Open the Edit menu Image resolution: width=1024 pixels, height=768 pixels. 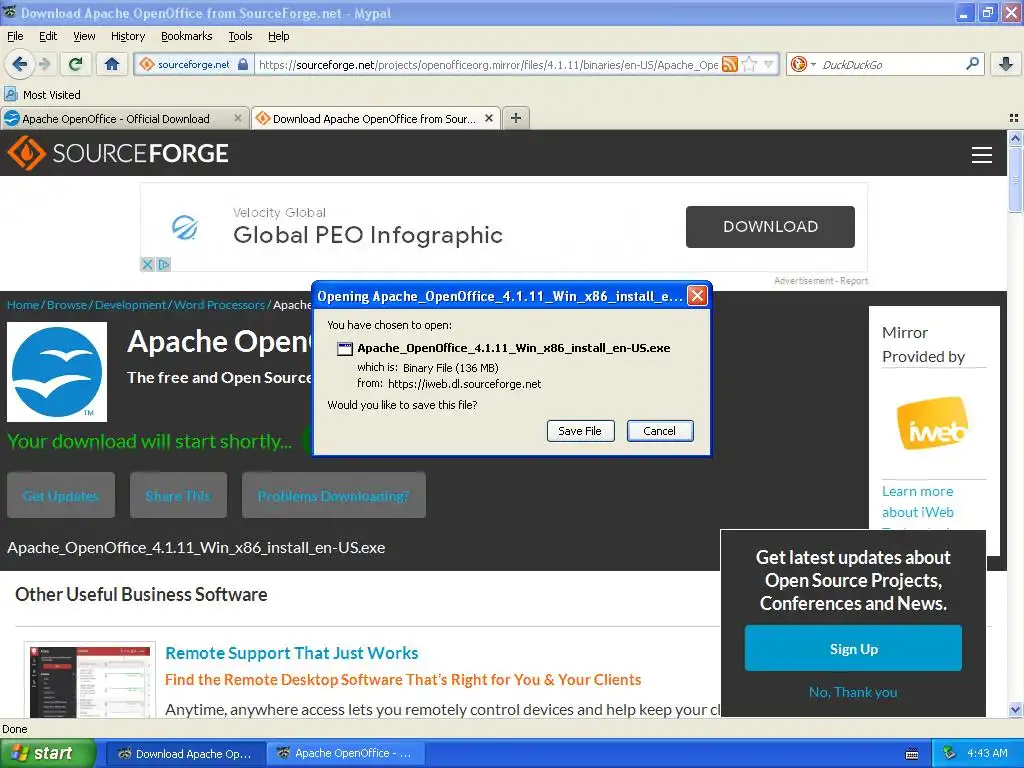click(x=48, y=36)
